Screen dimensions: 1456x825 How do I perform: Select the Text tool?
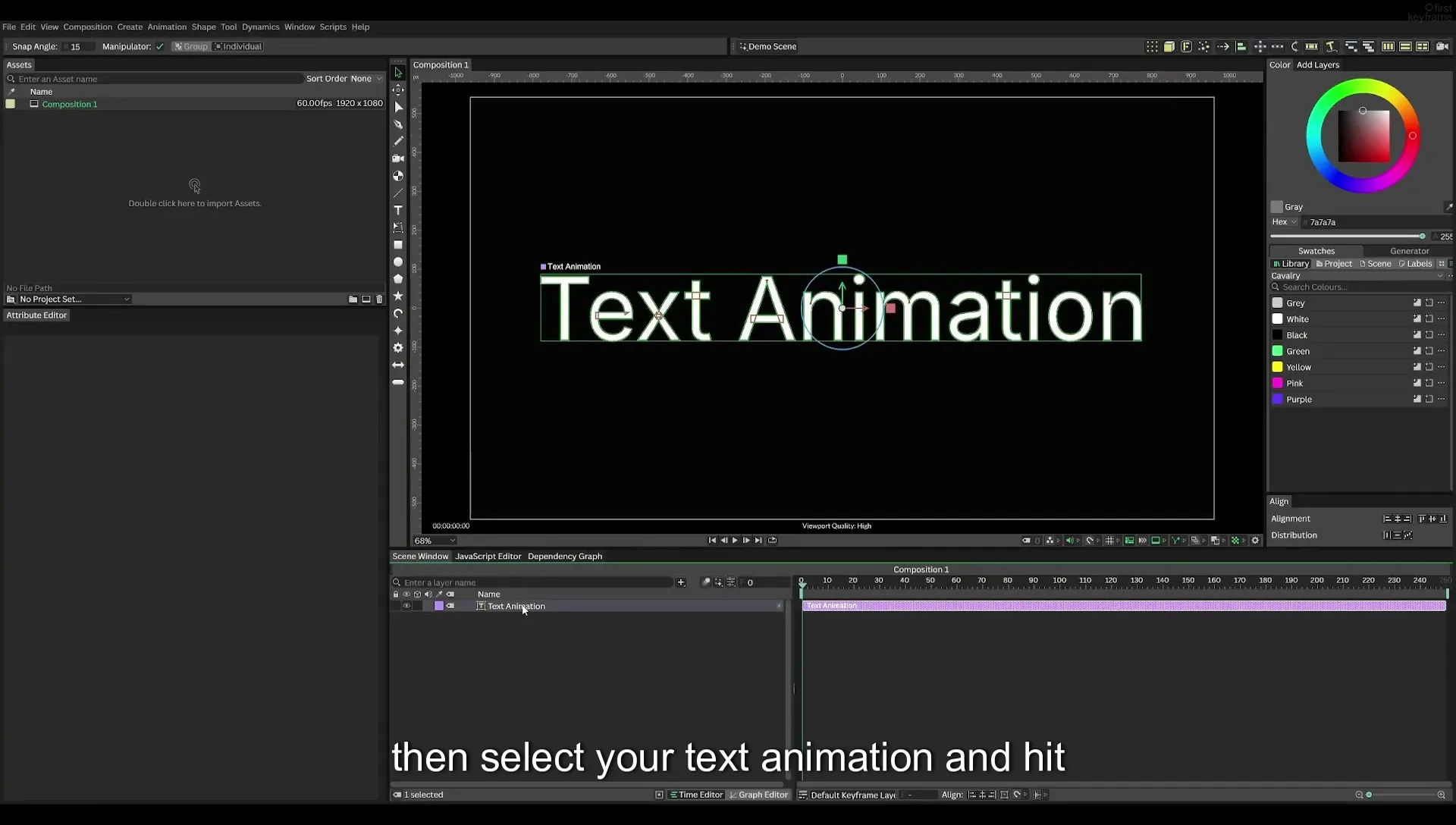tap(398, 210)
